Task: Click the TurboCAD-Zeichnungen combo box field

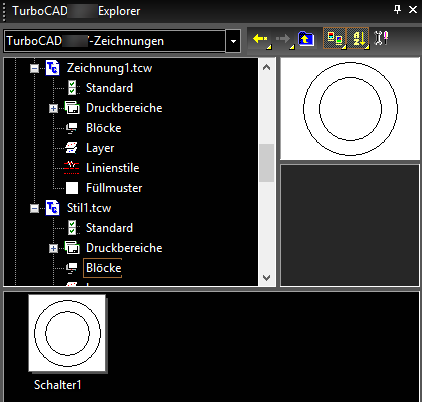Action: (115, 41)
